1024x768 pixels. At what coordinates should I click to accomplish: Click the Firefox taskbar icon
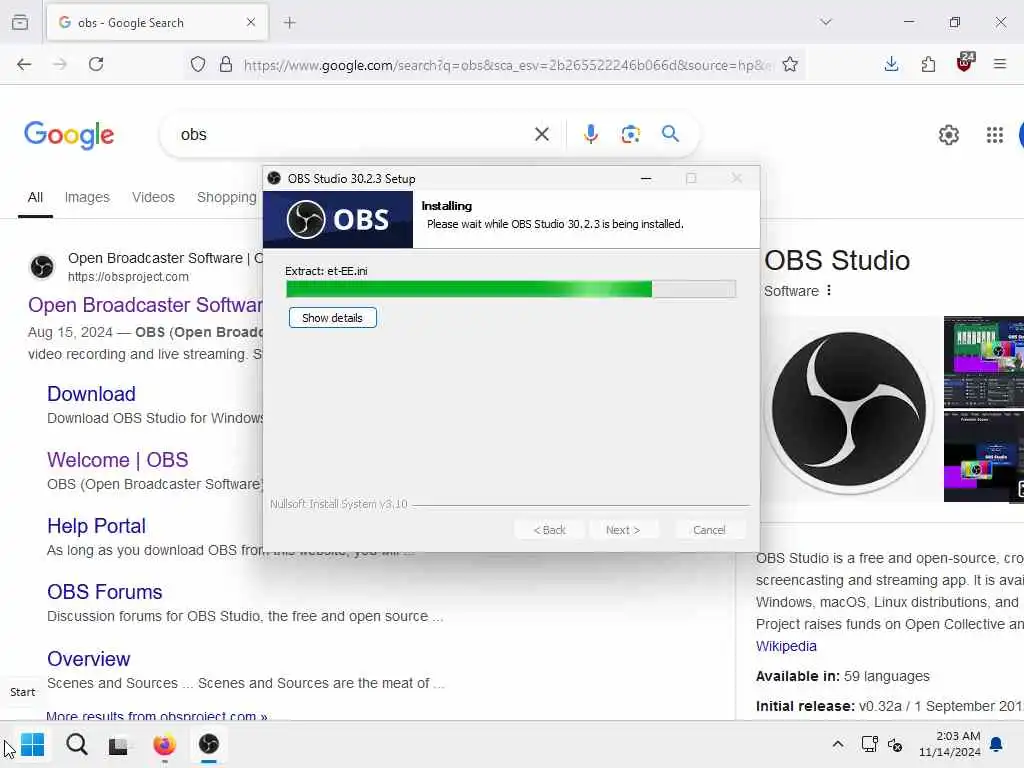(x=164, y=744)
